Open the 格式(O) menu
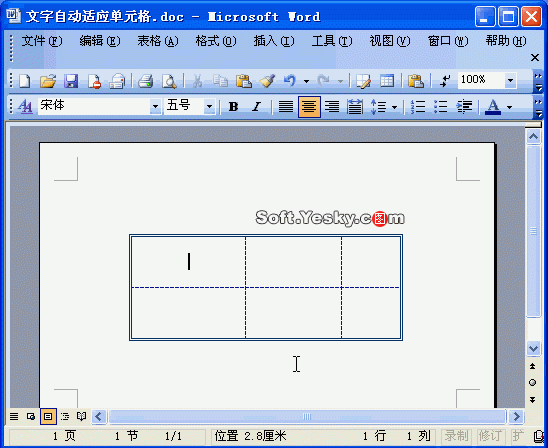 click(216, 41)
